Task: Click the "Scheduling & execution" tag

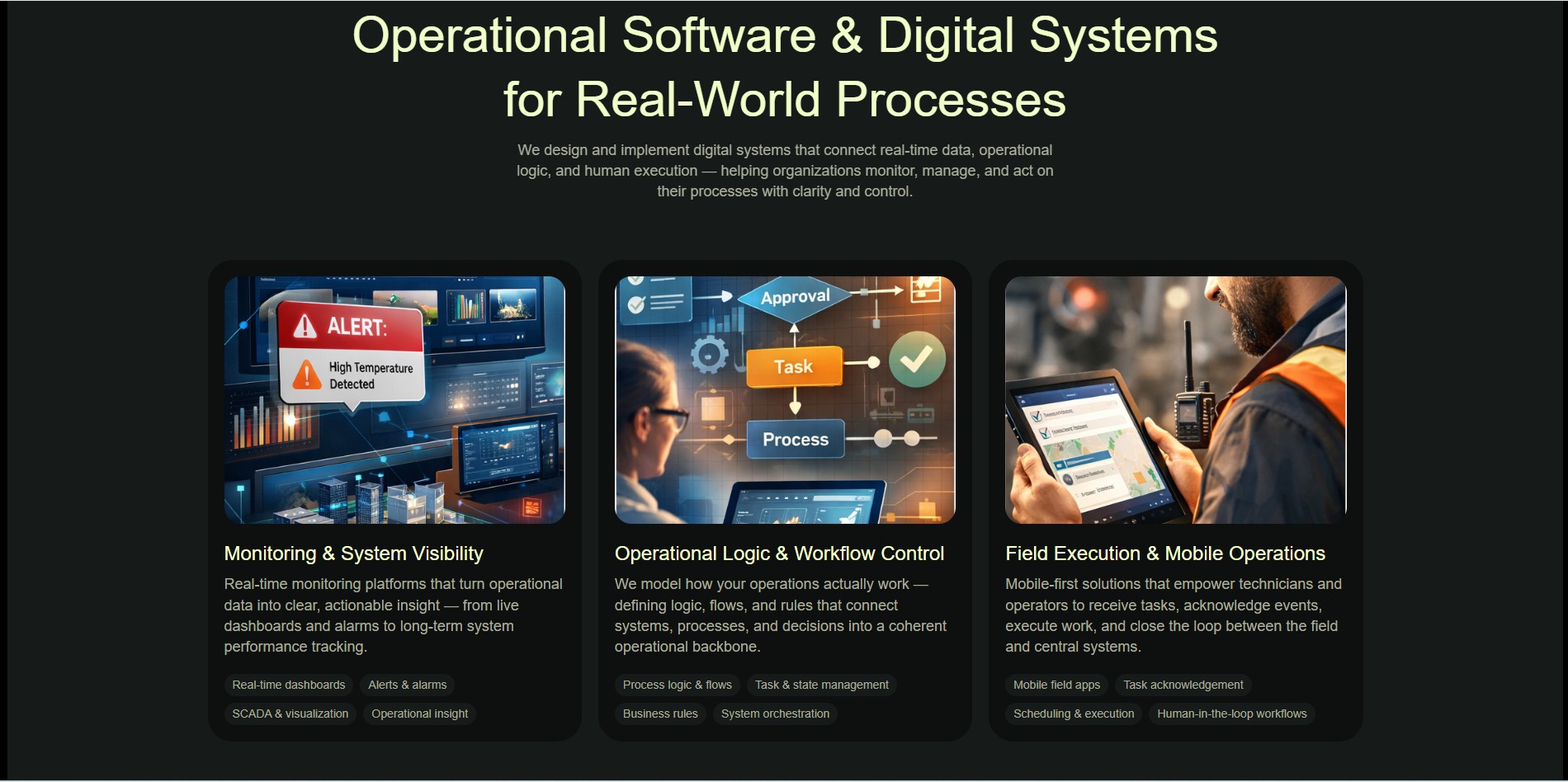Action: pyautogui.click(x=1074, y=714)
